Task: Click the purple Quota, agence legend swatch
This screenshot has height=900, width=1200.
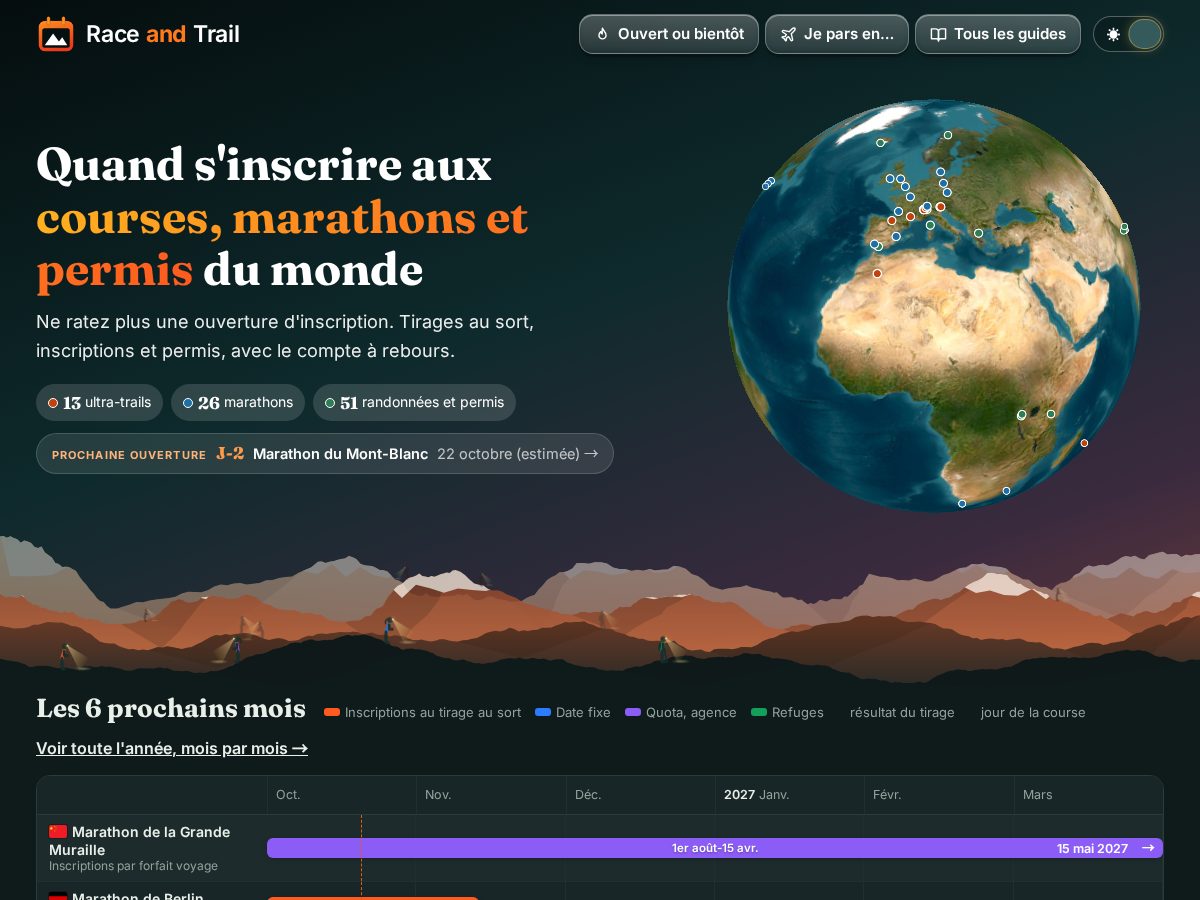Action: (633, 713)
